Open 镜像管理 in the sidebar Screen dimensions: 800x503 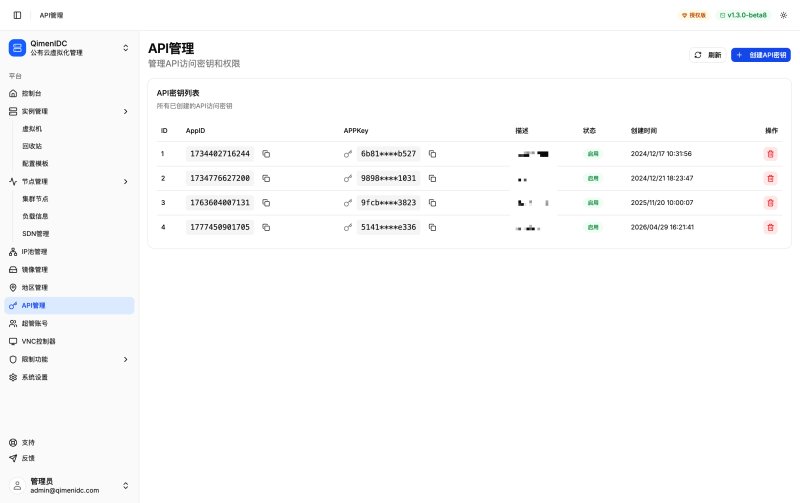pyautogui.click(x=69, y=269)
